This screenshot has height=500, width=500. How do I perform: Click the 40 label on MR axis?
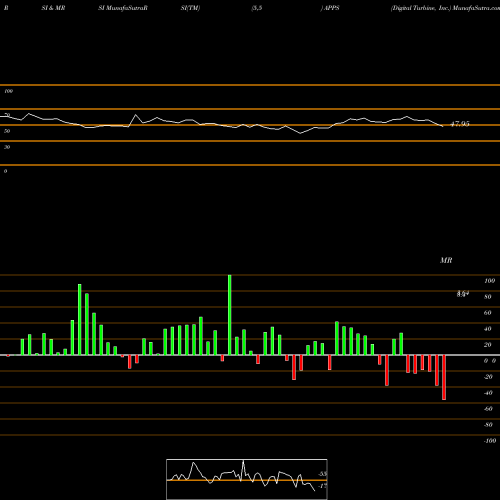[488, 329]
